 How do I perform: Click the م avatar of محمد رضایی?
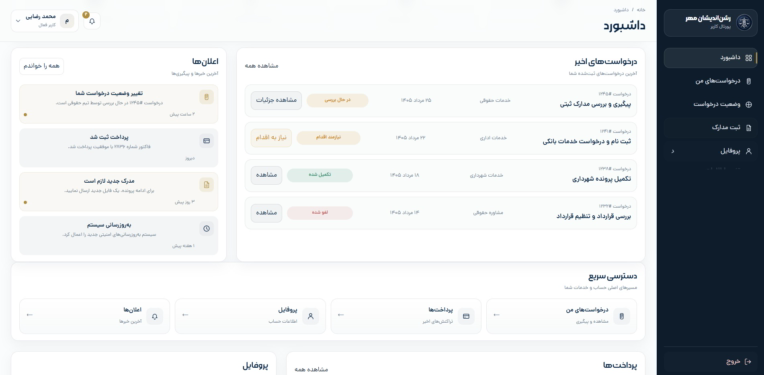(x=67, y=21)
